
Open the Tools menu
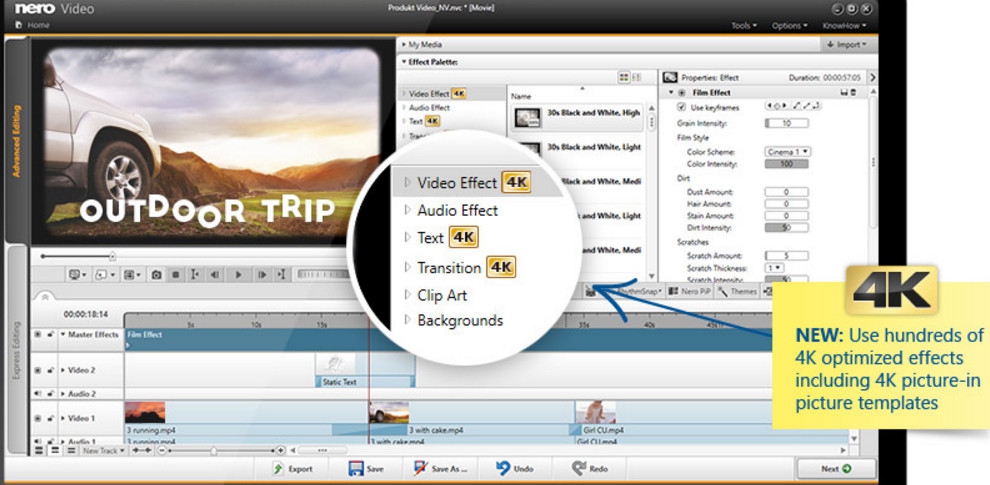click(x=744, y=26)
